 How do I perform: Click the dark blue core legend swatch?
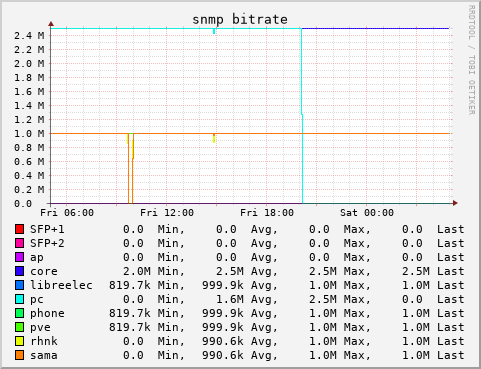pyautogui.click(x=19, y=271)
